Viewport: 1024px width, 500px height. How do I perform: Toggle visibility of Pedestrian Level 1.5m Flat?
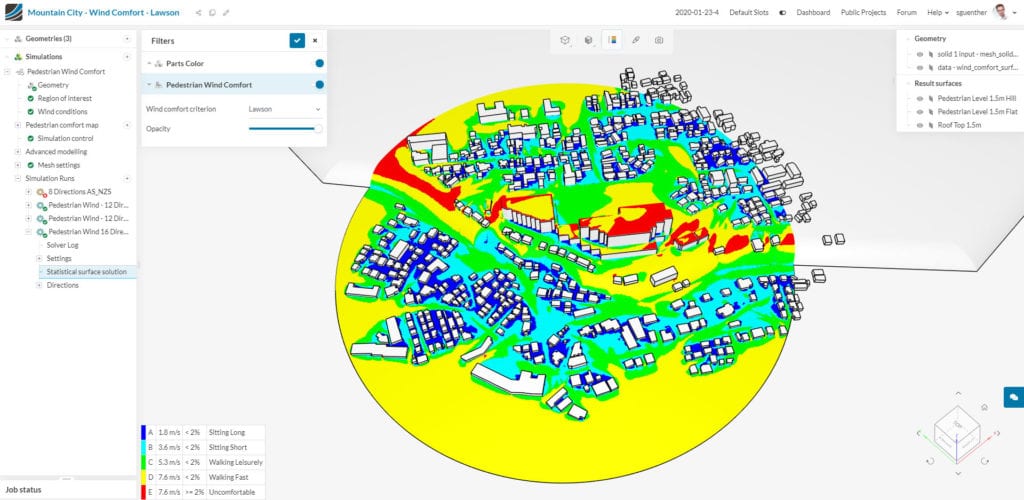click(x=920, y=112)
